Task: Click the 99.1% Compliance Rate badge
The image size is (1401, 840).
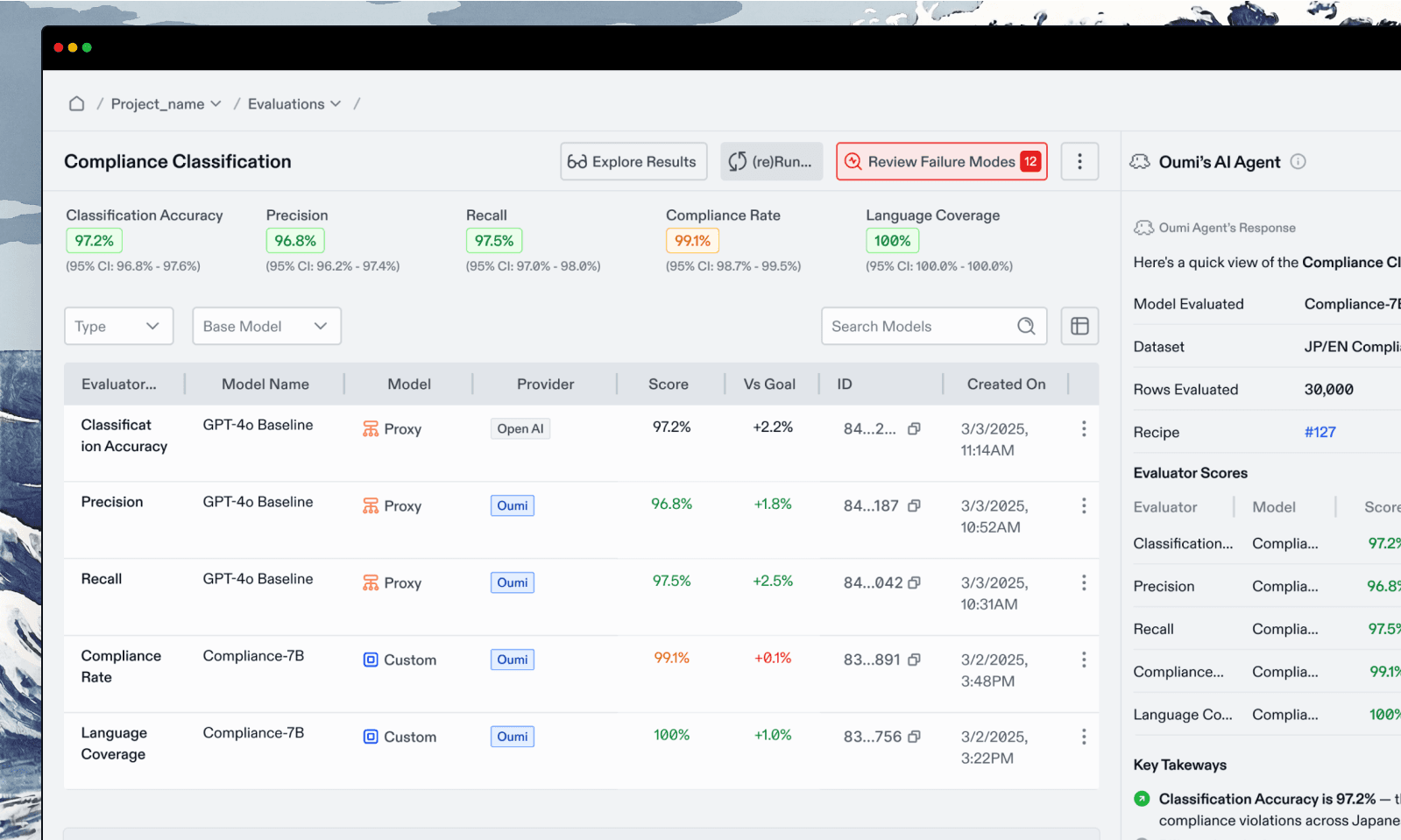Action: click(x=693, y=240)
